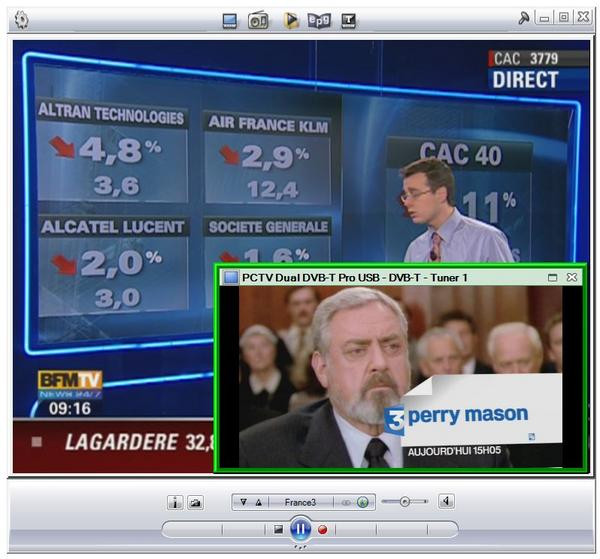Close the Tuner 1 picture-in-picture window

572,277
